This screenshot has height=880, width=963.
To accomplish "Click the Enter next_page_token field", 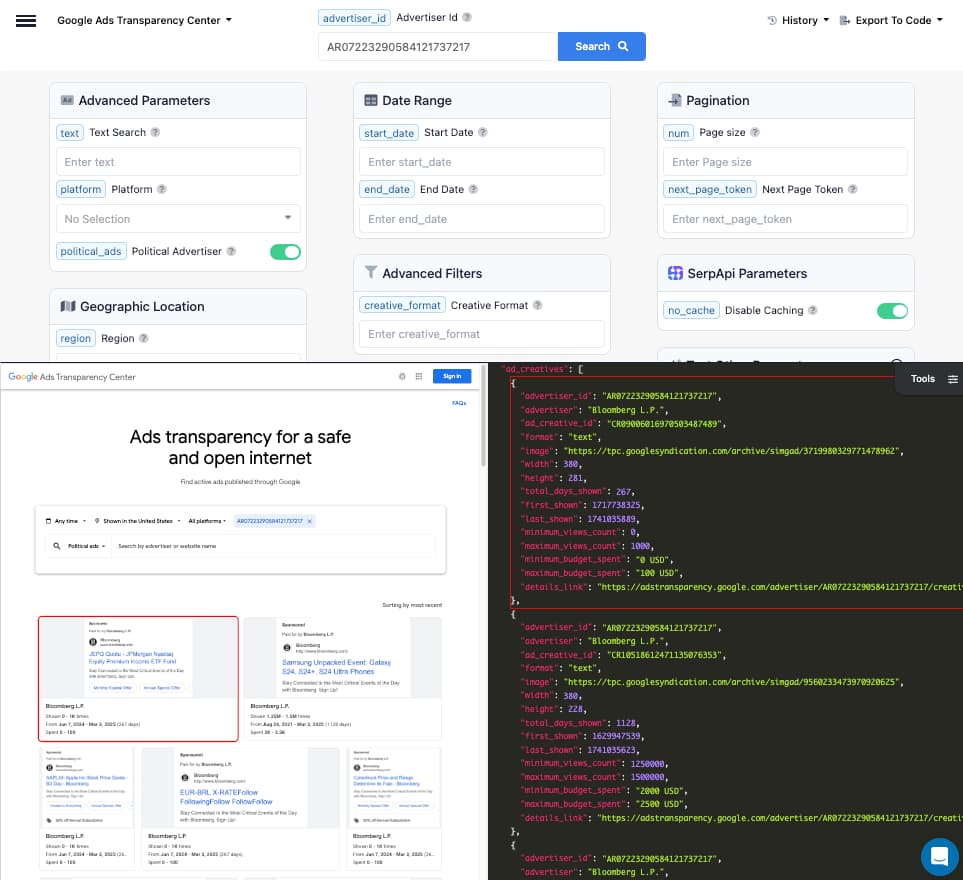I will 785,219.
